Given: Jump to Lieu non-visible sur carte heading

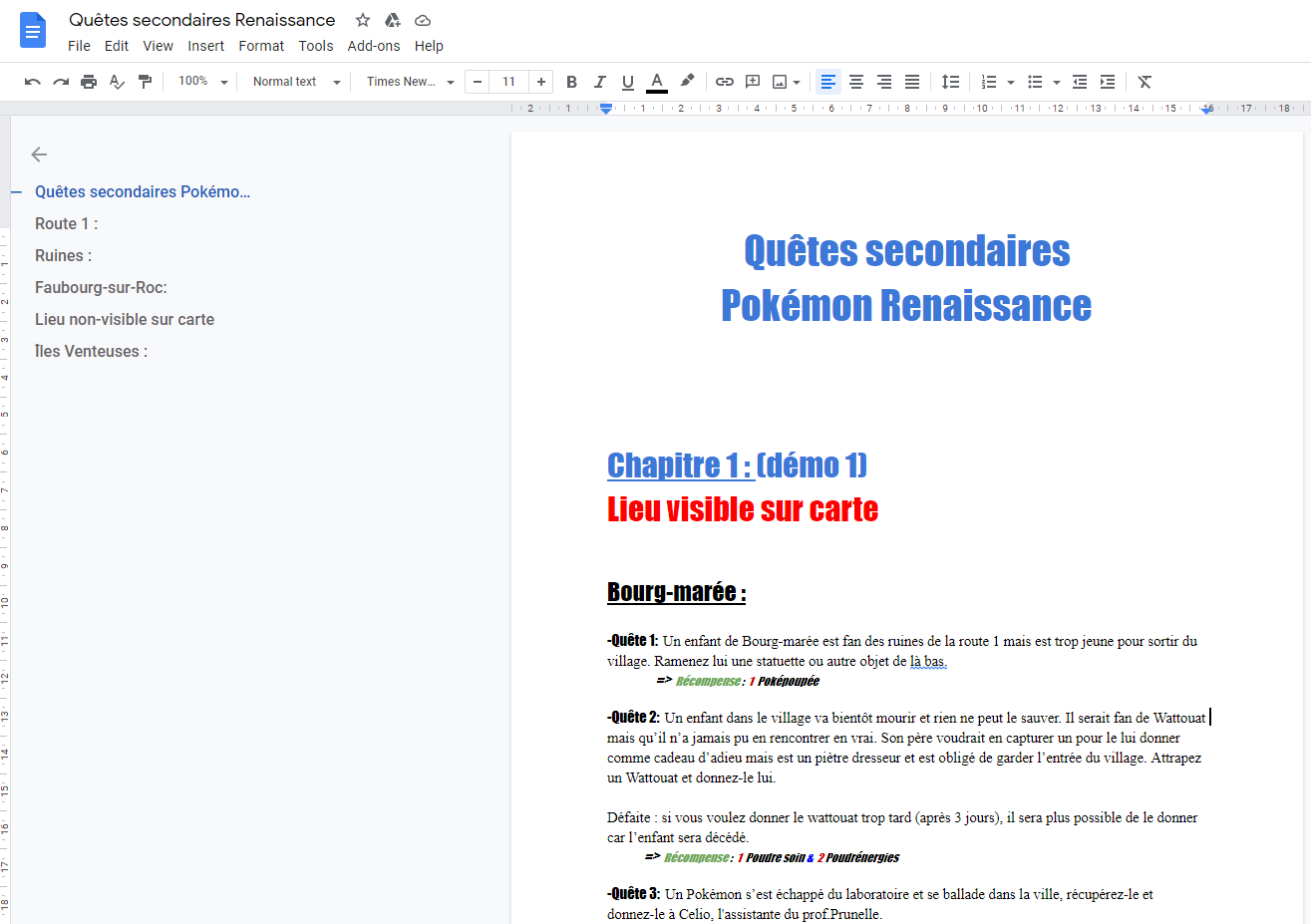Looking at the screenshot, I should click(x=125, y=319).
